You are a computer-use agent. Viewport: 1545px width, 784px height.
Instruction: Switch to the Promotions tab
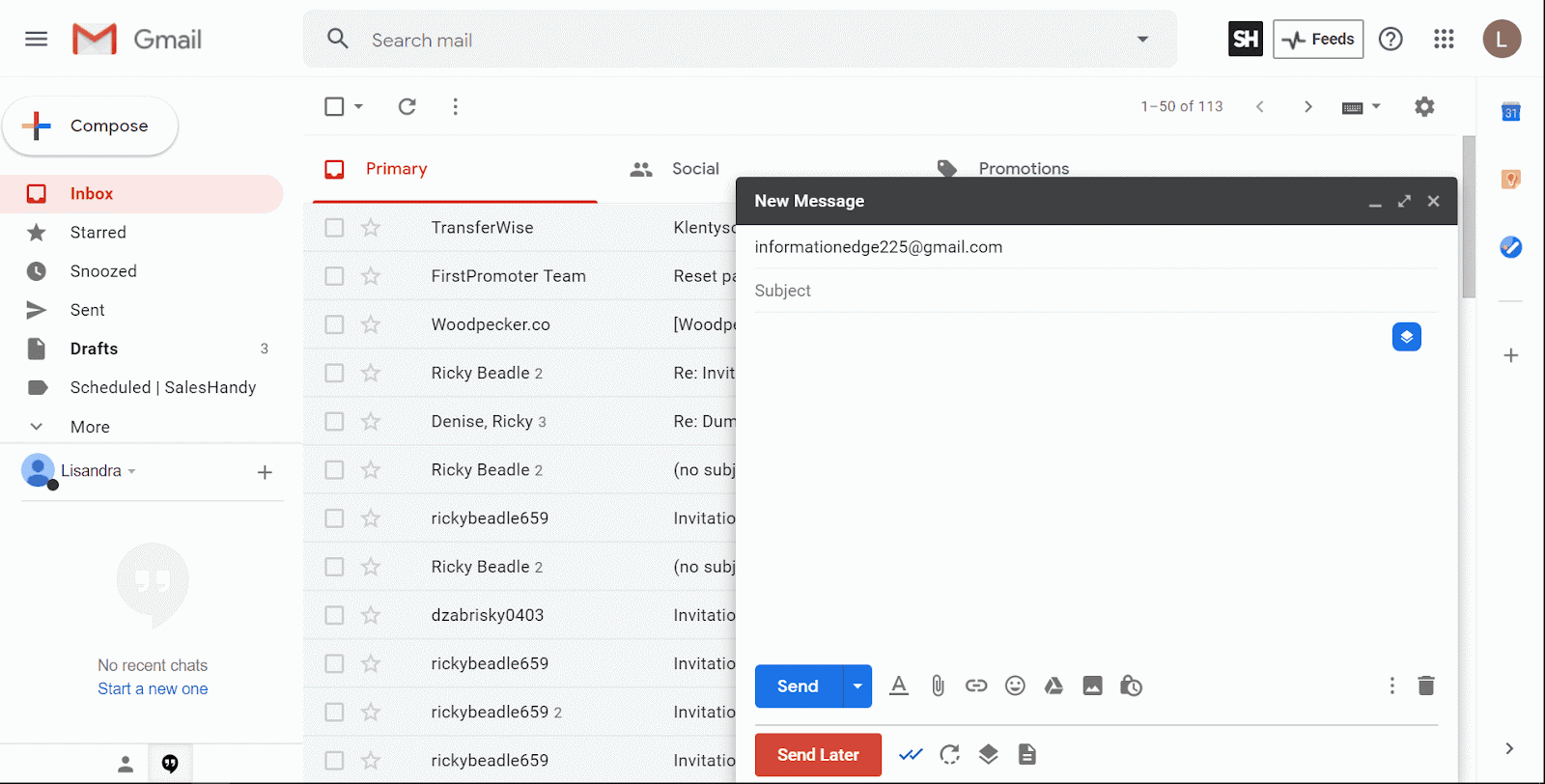(1024, 168)
